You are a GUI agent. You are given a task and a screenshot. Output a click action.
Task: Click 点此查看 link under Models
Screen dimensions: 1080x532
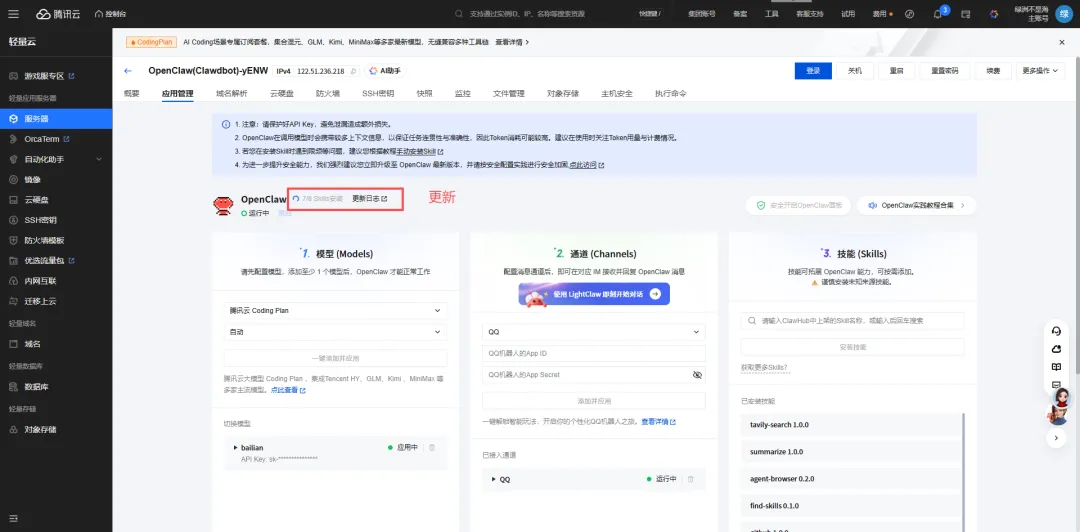click(x=288, y=390)
